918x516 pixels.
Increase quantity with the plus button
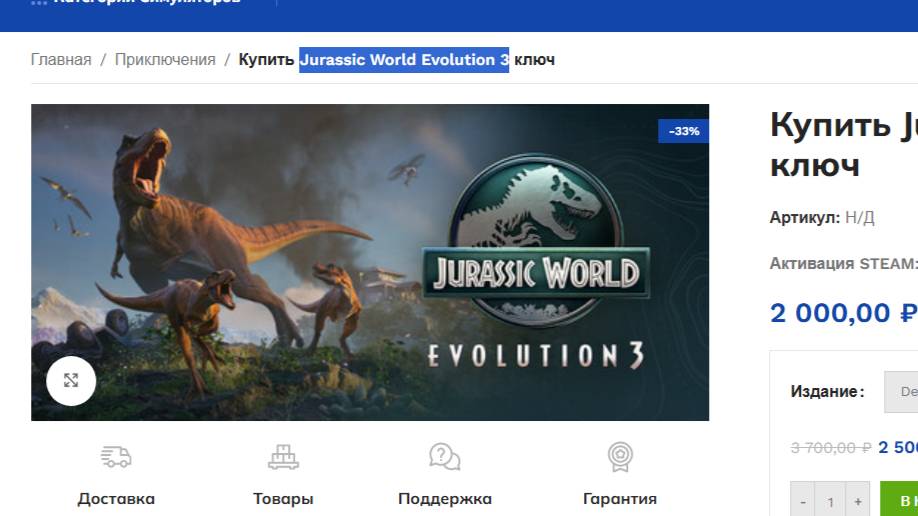coord(858,501)
